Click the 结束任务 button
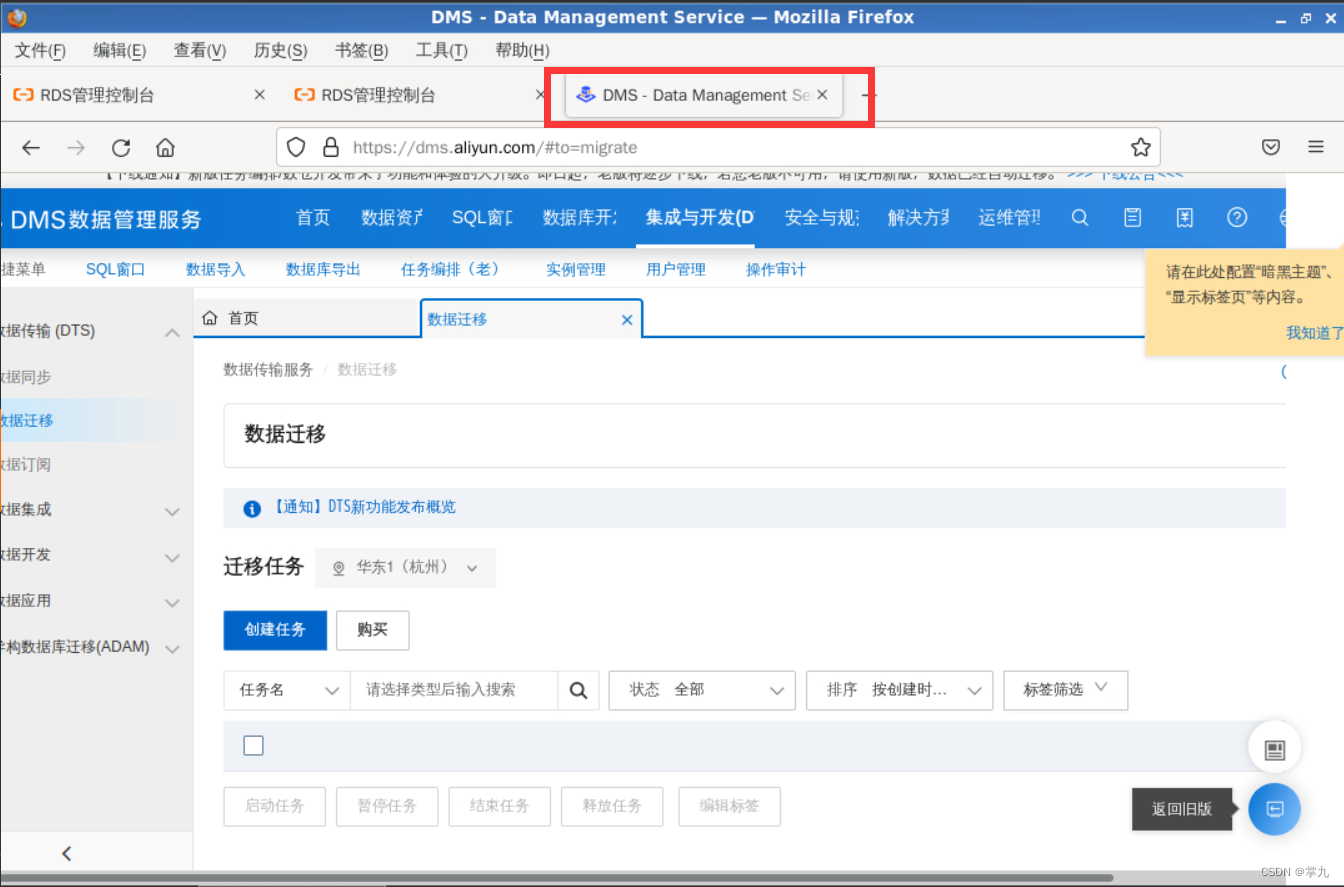This screenshot has height=887, width=1344. click(500, 806)
